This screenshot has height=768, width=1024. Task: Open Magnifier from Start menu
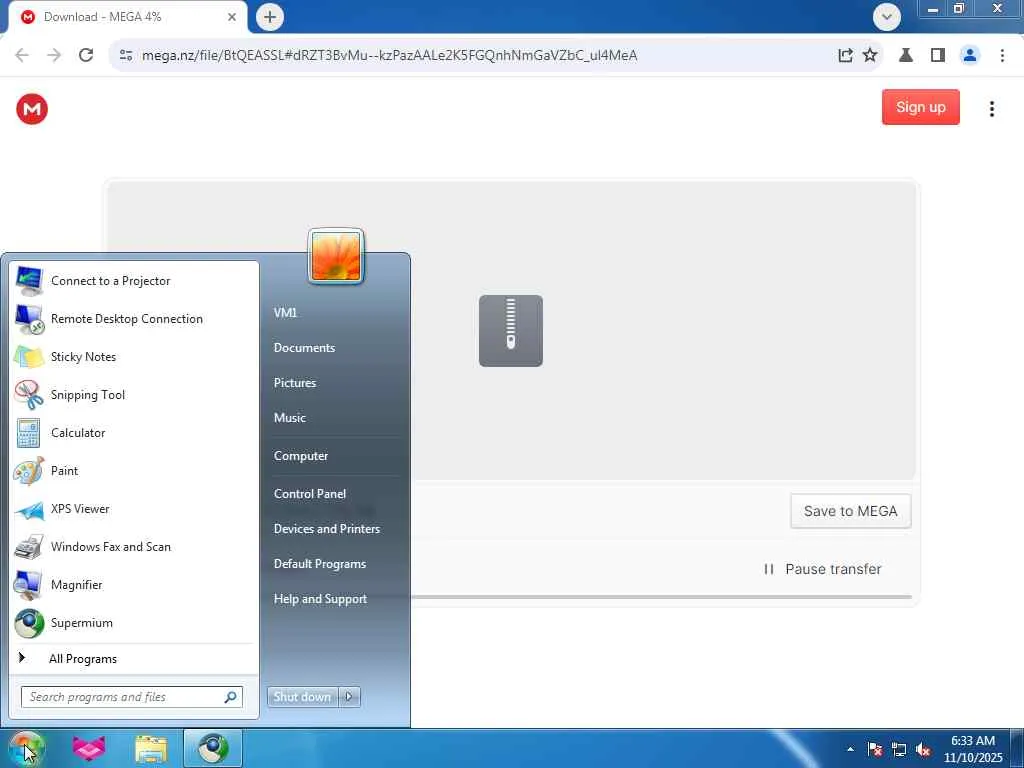[133, 584]
